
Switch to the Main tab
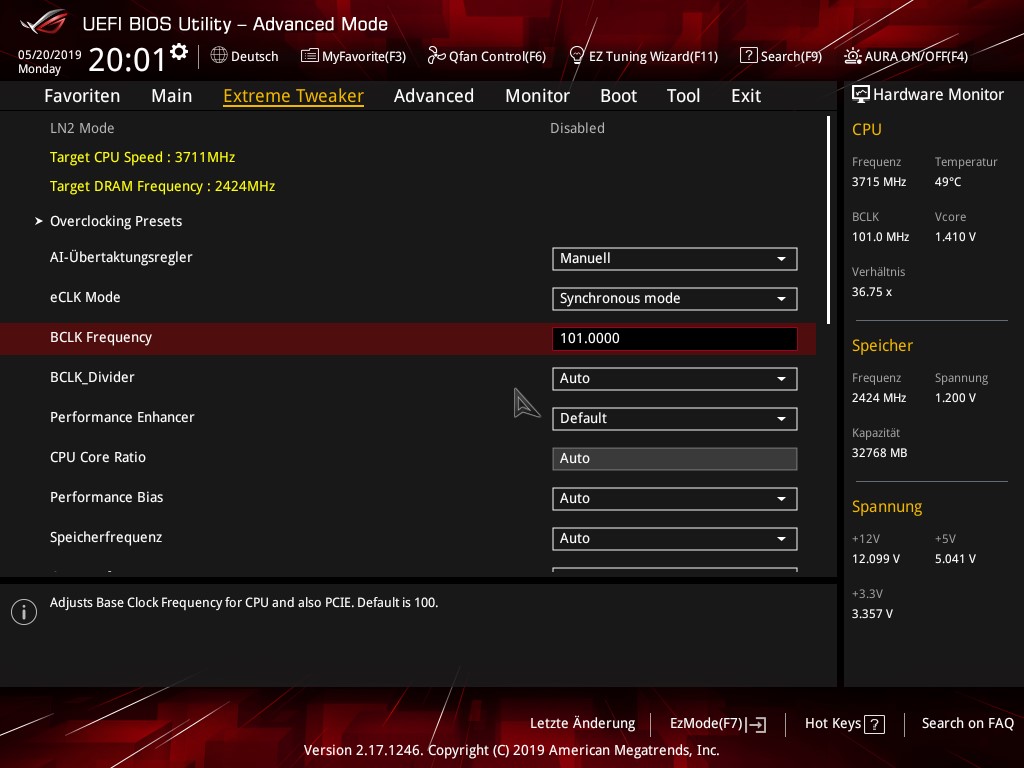(172, 96)
